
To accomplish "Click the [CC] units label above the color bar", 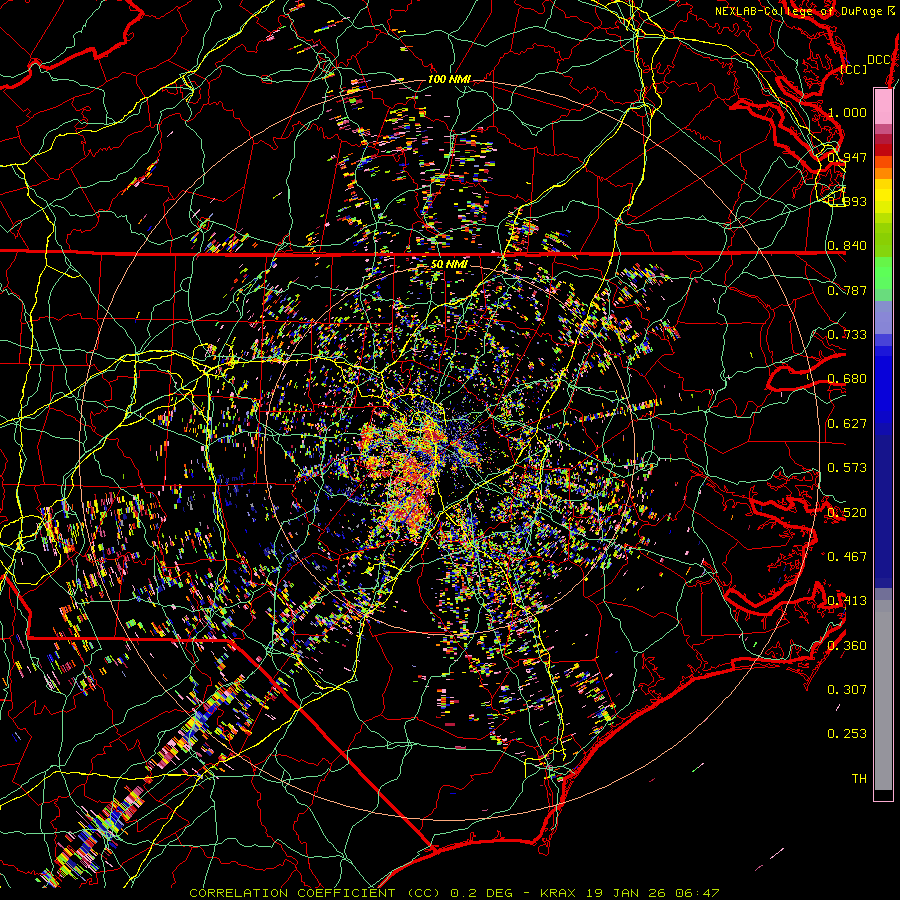I will (854, 69).
